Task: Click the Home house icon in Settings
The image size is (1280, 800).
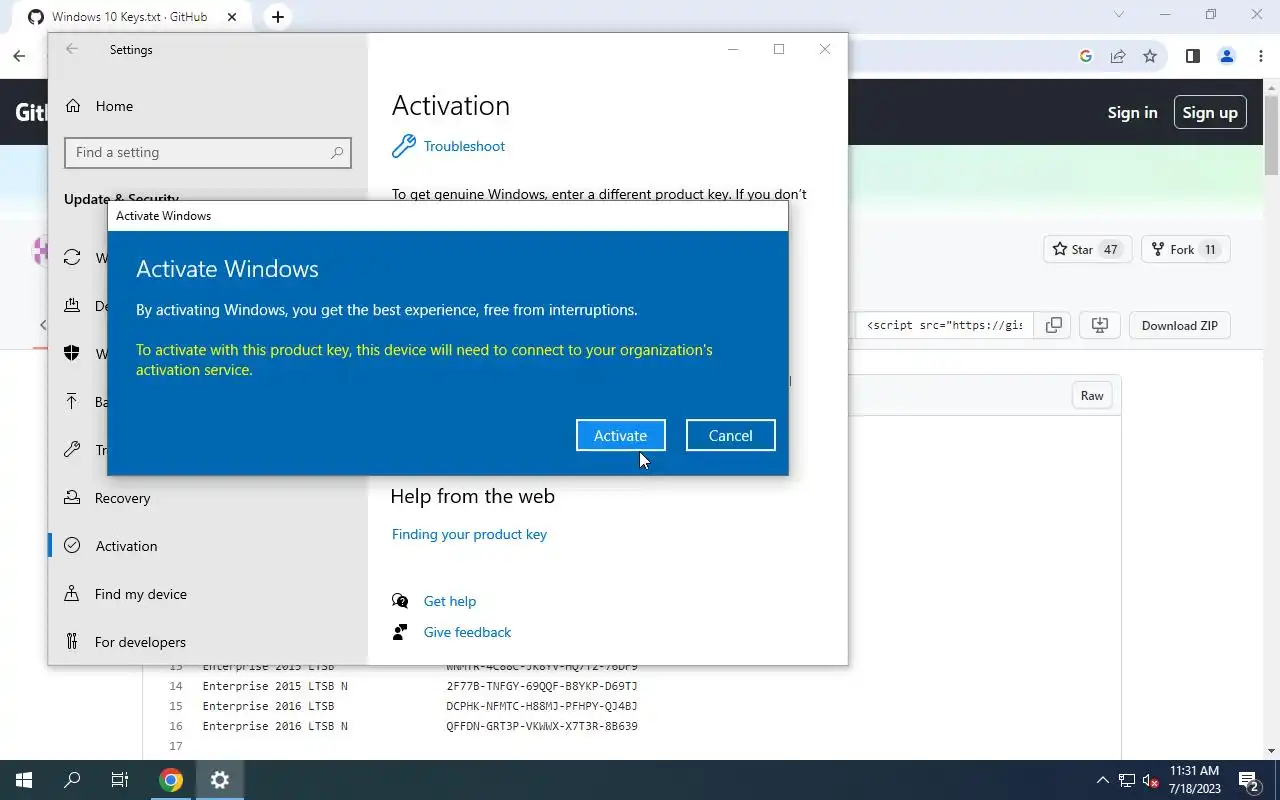Action: point(72,106)
